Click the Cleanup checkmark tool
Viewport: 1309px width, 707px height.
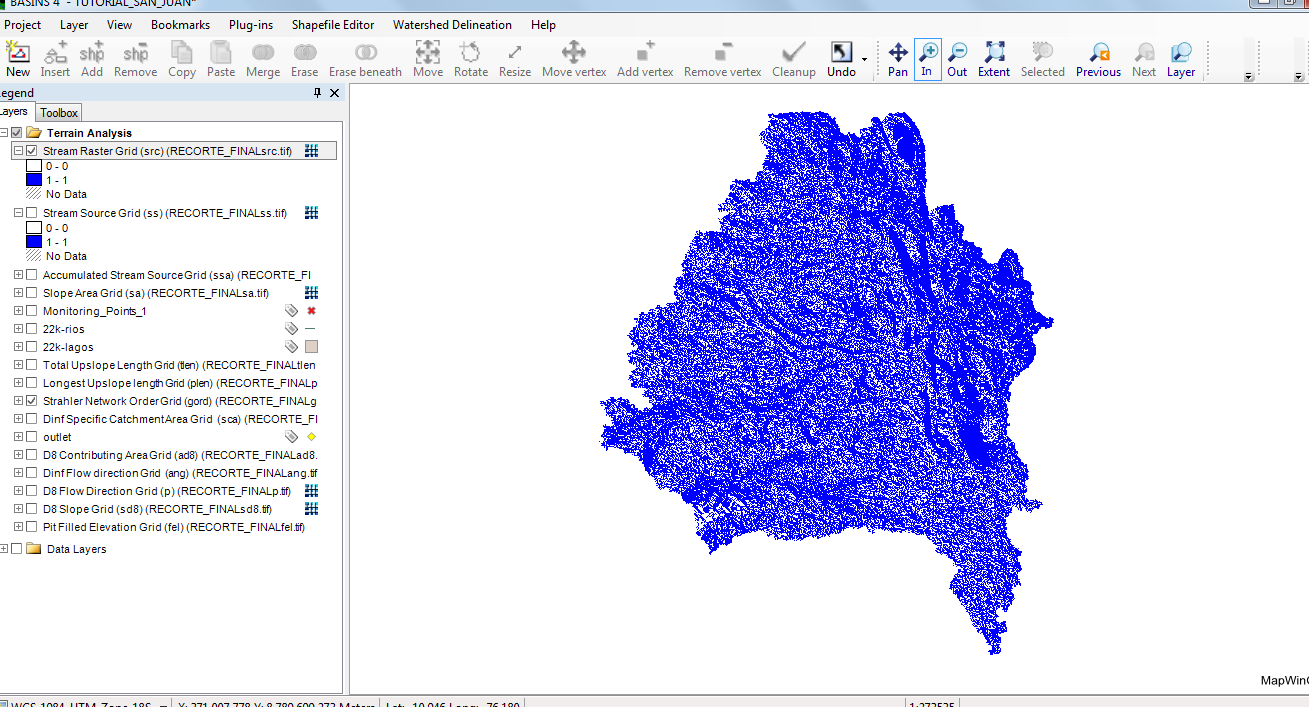click(x=794, y=59)
